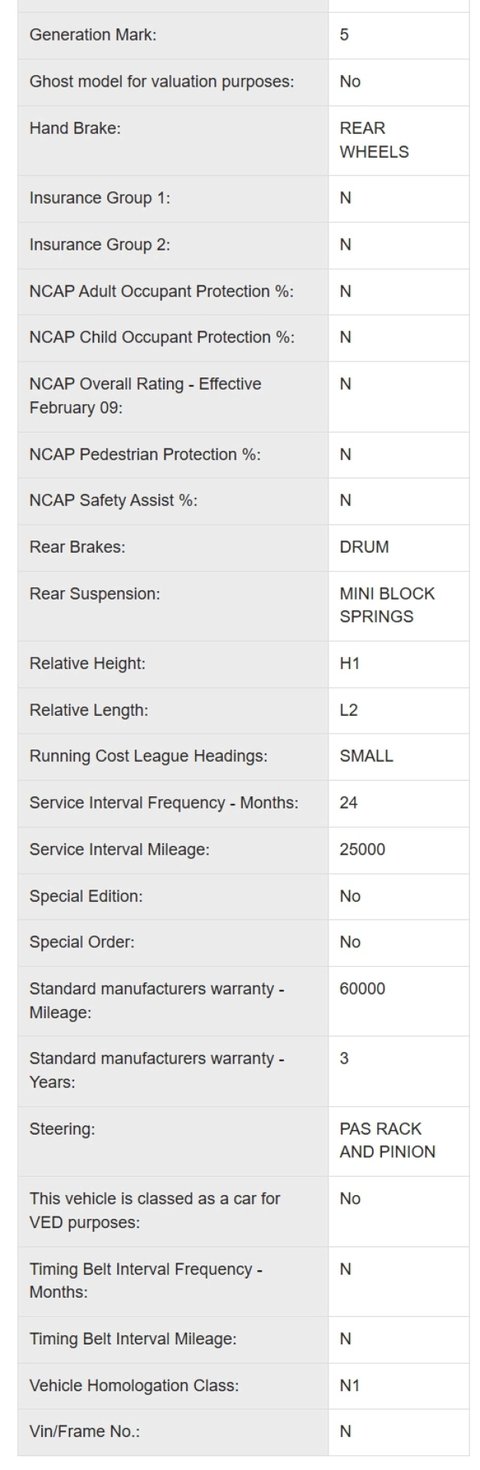
Task: Click the MINI BLOCK SPRINGS value
Action: click(388, 605)
